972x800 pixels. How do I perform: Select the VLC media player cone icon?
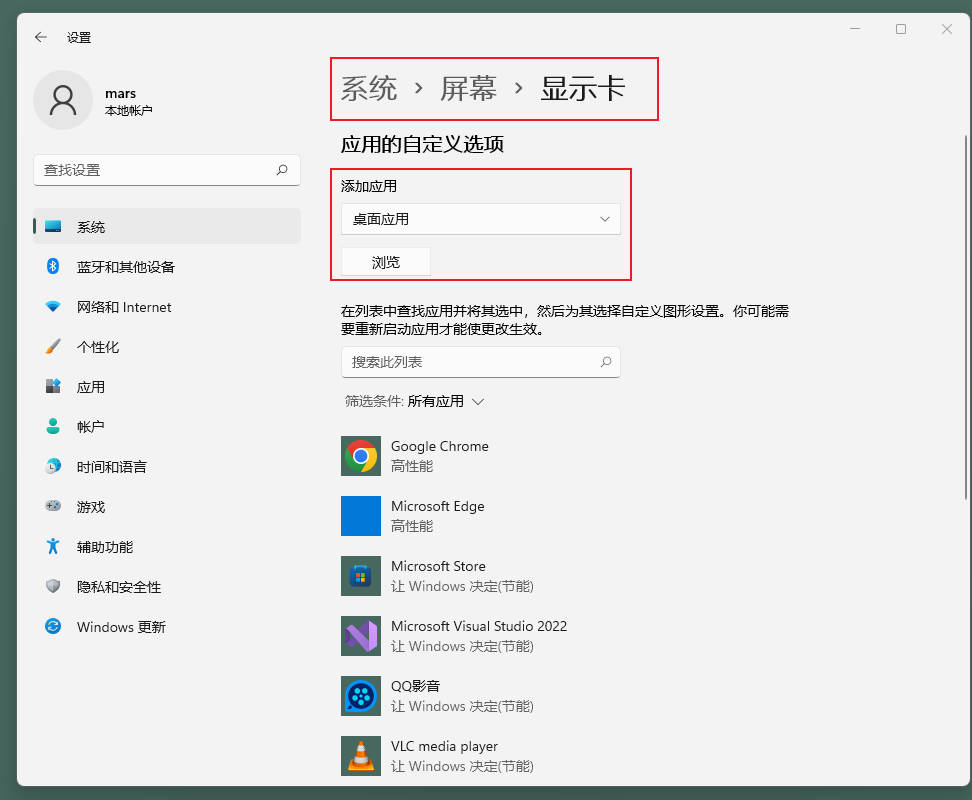tap(361, 756)
